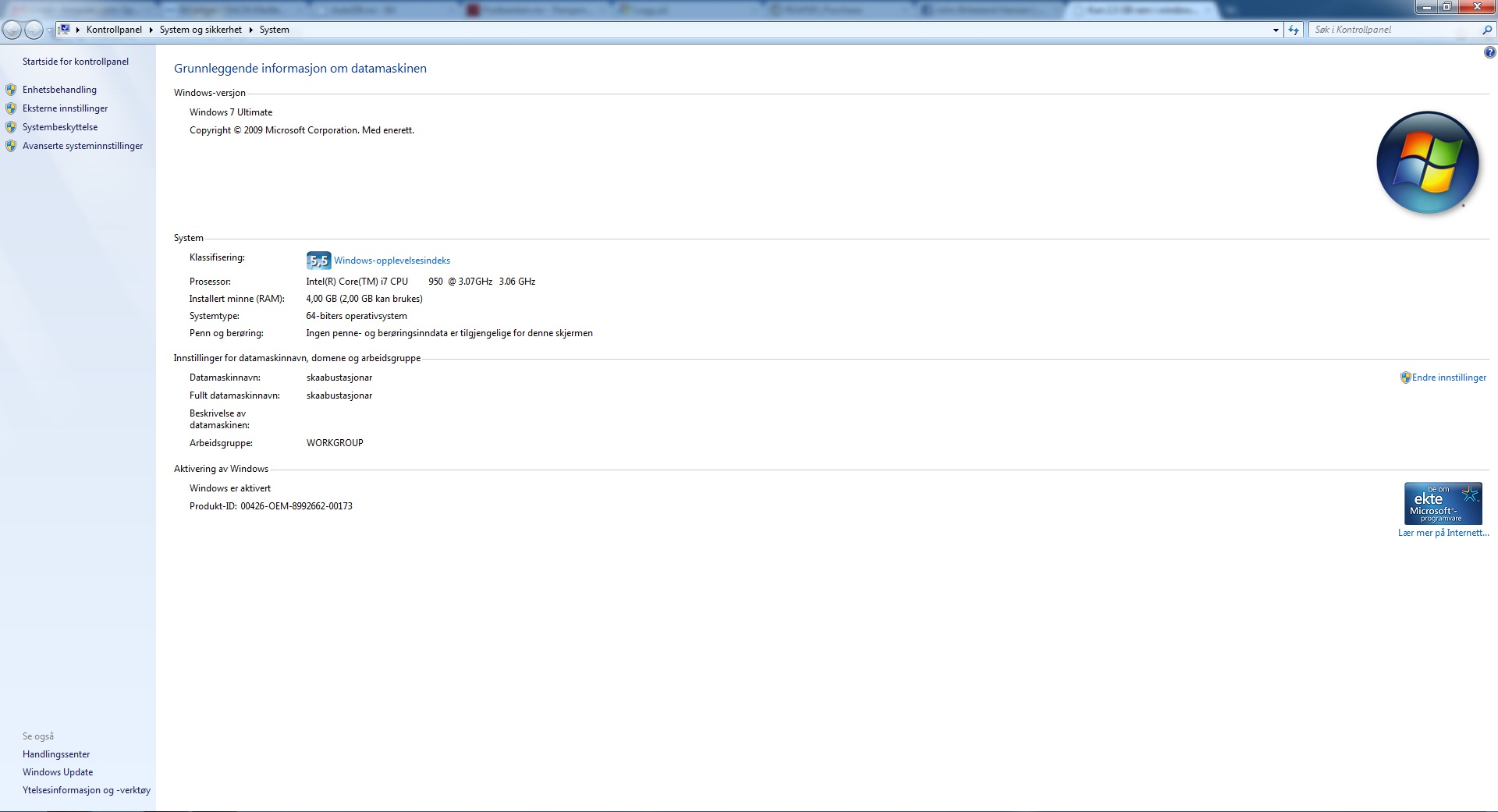Click the ekte Microsoft-programvare badge

click(x=1443, y=503)
